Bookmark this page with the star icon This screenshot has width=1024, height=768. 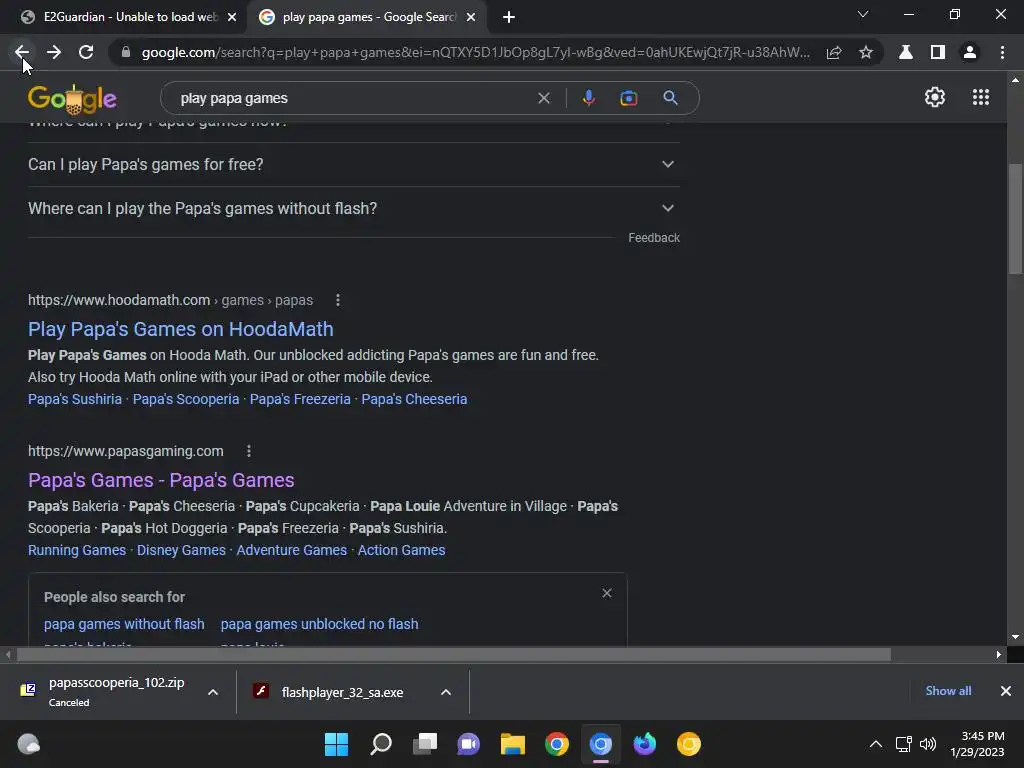[x=866, y=52]
